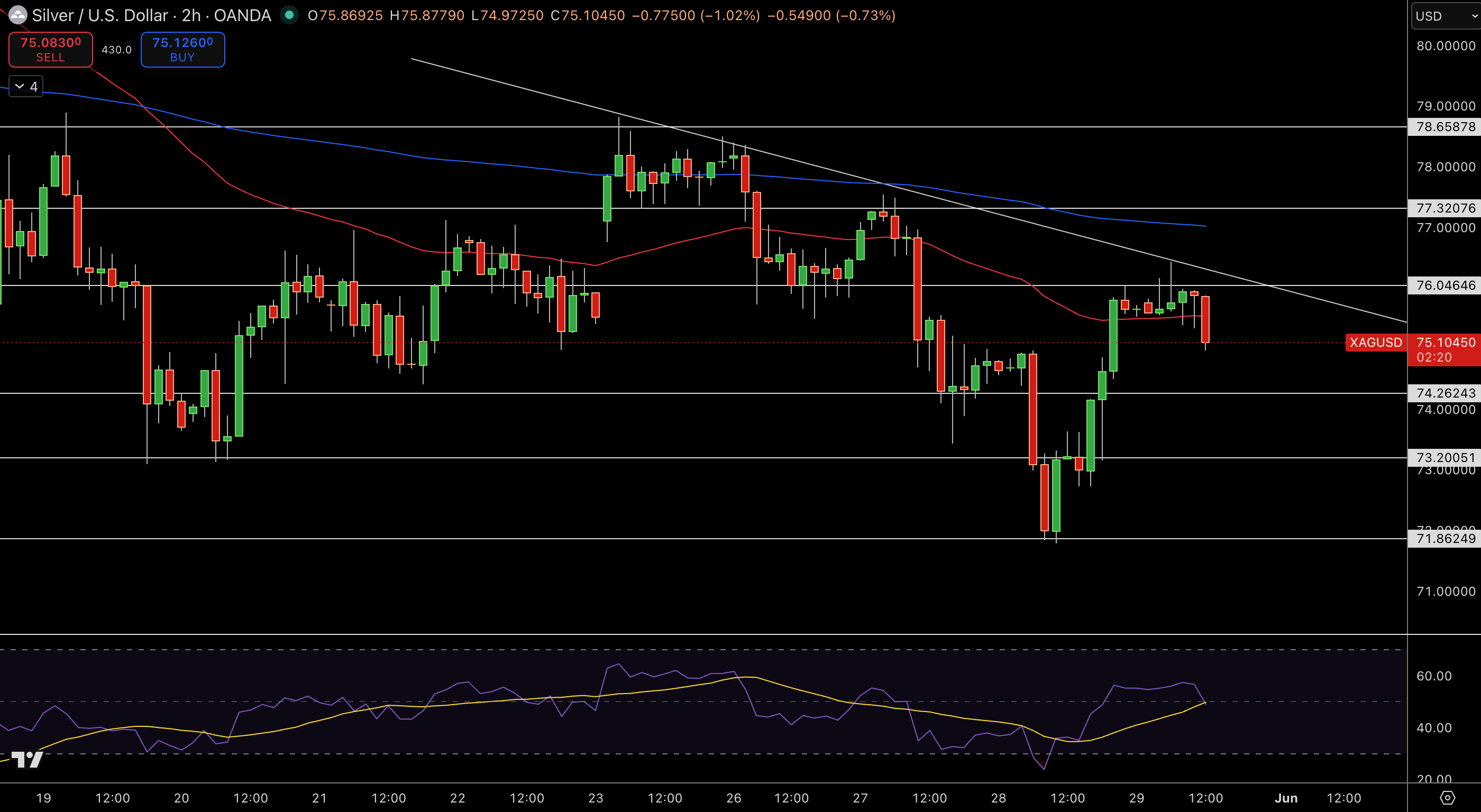Click the 79.00000 price axis label
Viewport: 1481px width, 812px height.
pos(1446,106)
